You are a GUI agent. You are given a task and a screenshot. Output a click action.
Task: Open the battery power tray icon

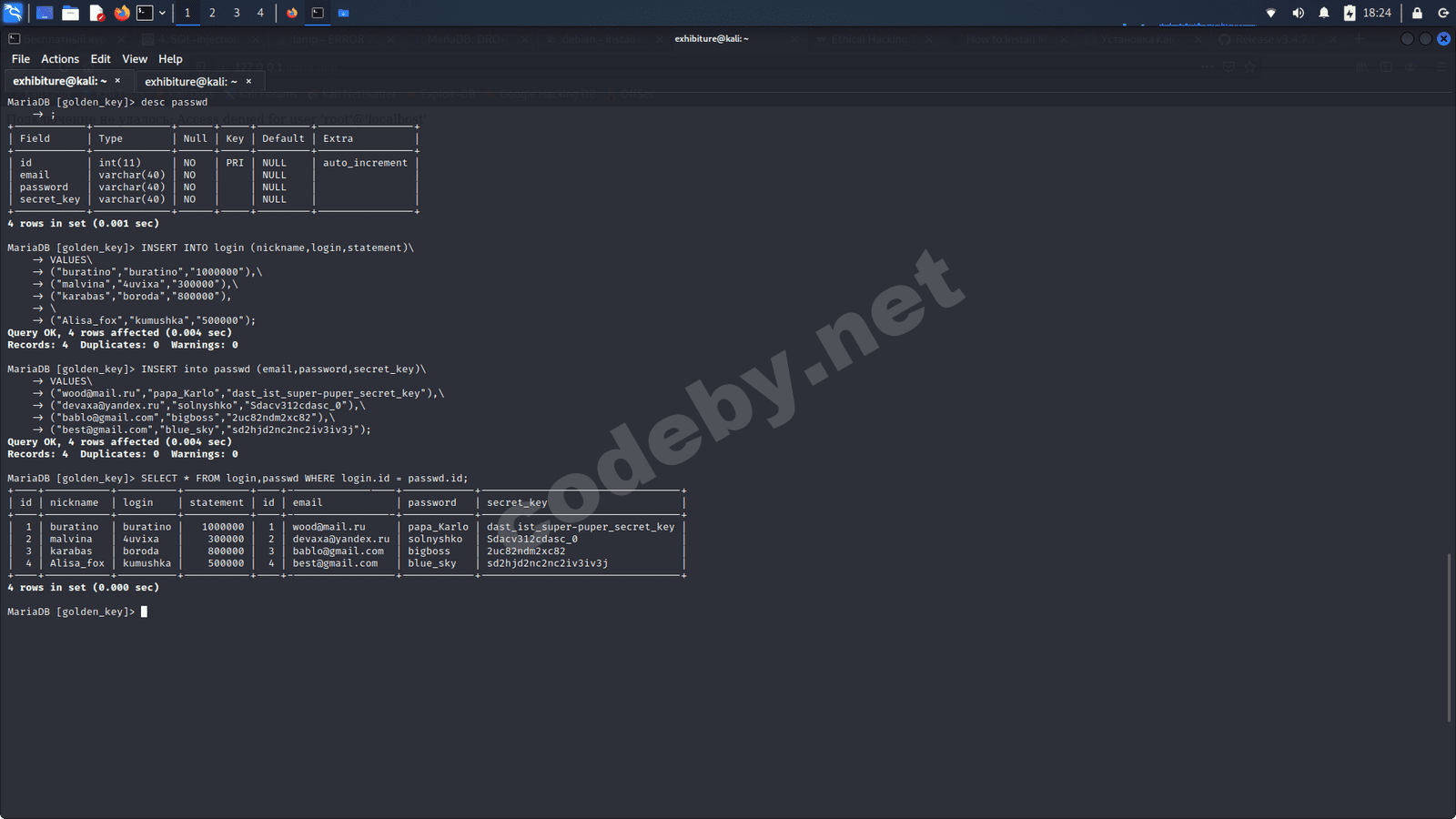(1350, 13)
